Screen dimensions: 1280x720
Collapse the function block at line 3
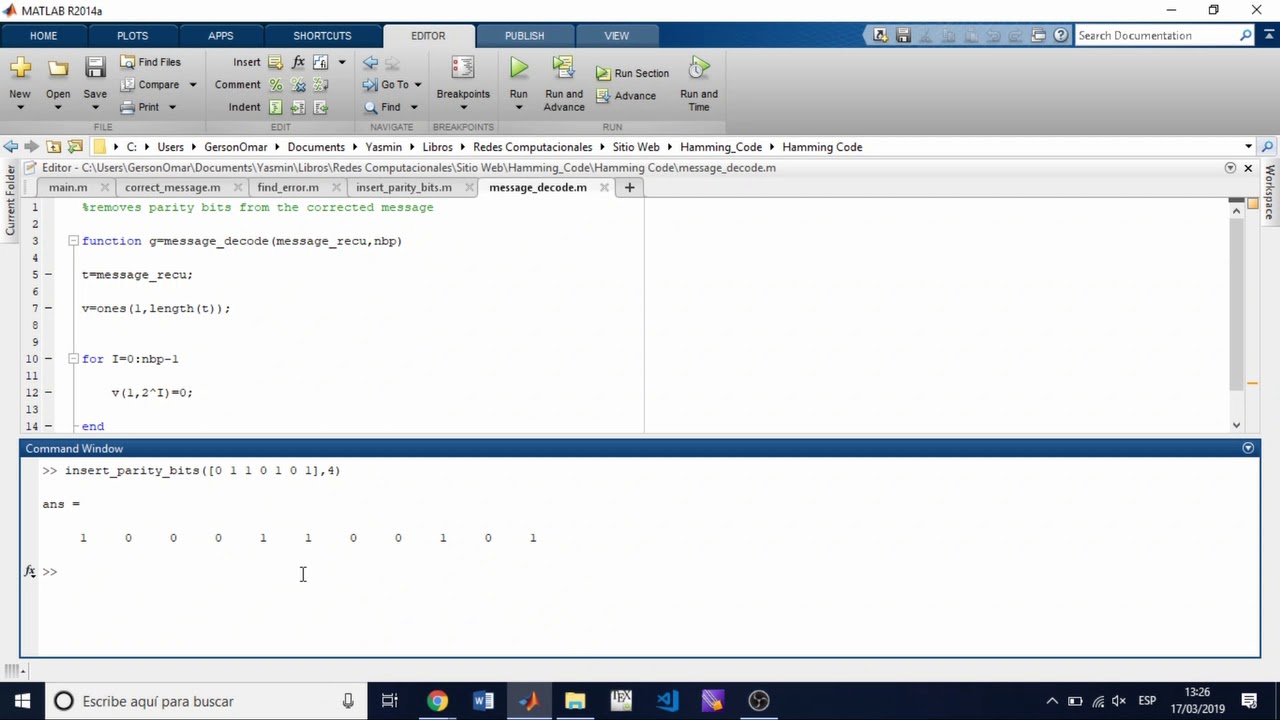coord(73,241)
